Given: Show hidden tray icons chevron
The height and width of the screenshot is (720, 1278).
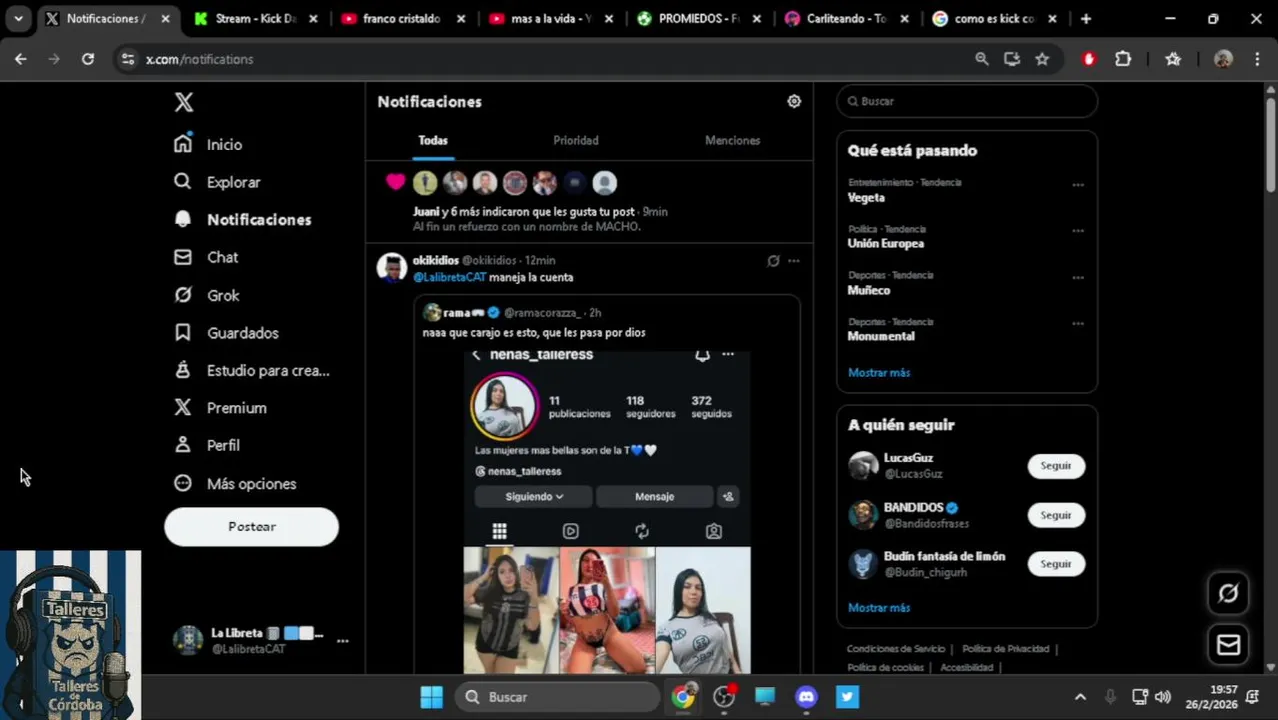Looking at the screenshot, I should [1080, 697].
